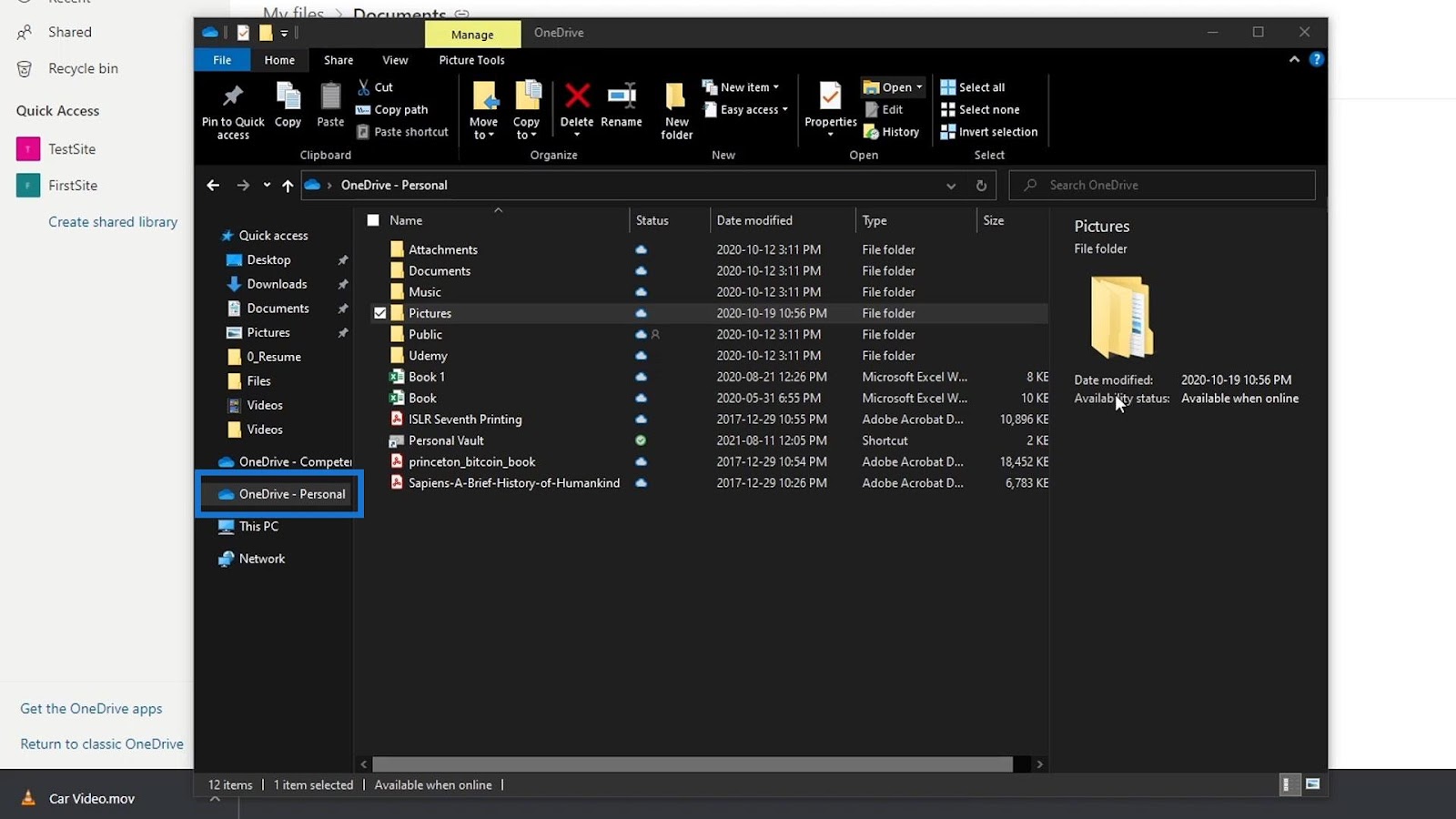This screenshot has width=1456, height=819.
Task: Refresh the OneDrive - Personal folder view
Action: pos(981,186)
